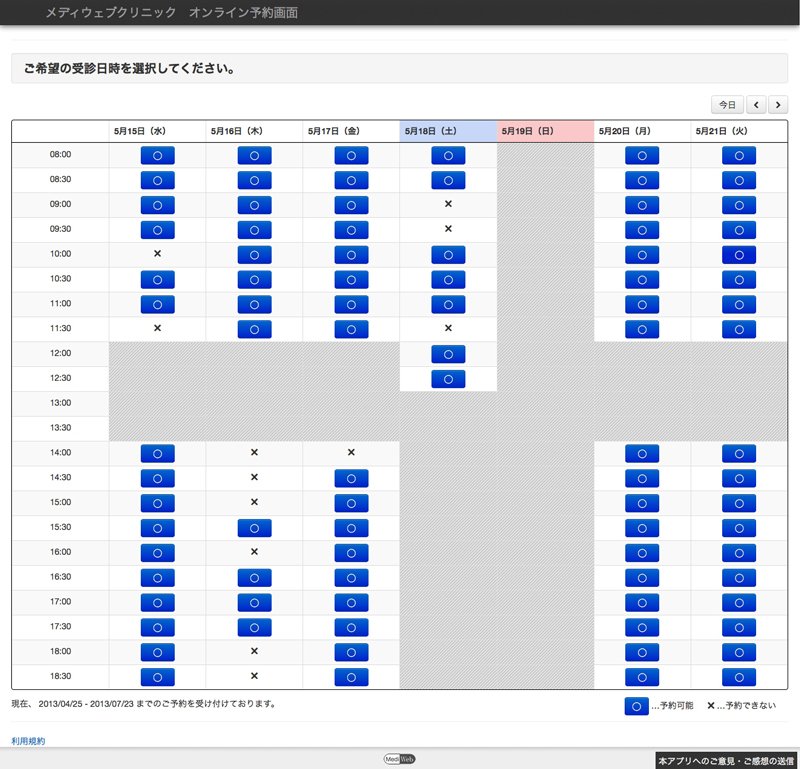
Task: Book 16:00 on 5月15日（水）
Action: click(x=157, y=553)
